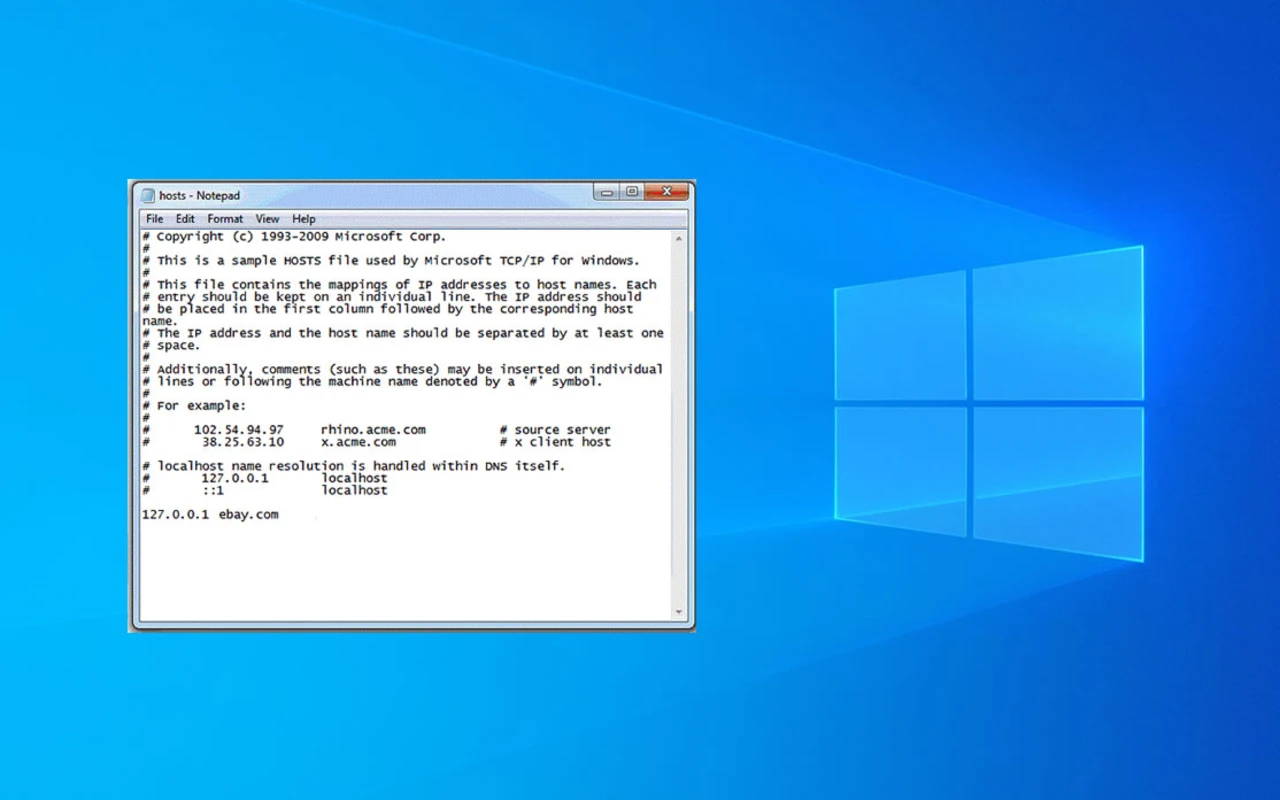Click the 'hosts - Notepad' title text
This screenshot has width=1280, height=800.
tap(200, 196)
